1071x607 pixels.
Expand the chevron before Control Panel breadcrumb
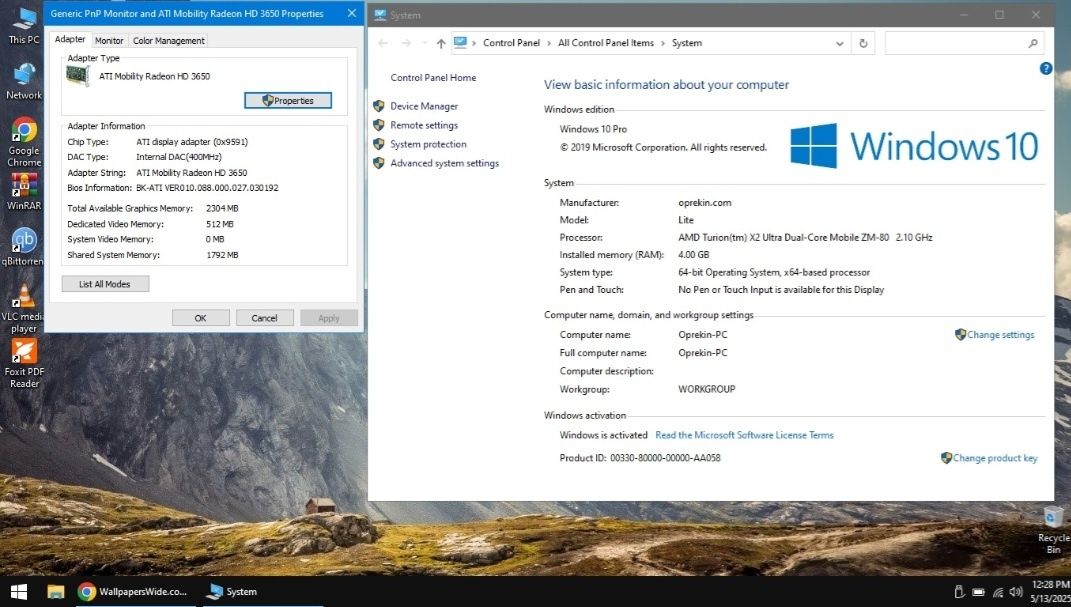pyautogui.click(x=474, y=43)
